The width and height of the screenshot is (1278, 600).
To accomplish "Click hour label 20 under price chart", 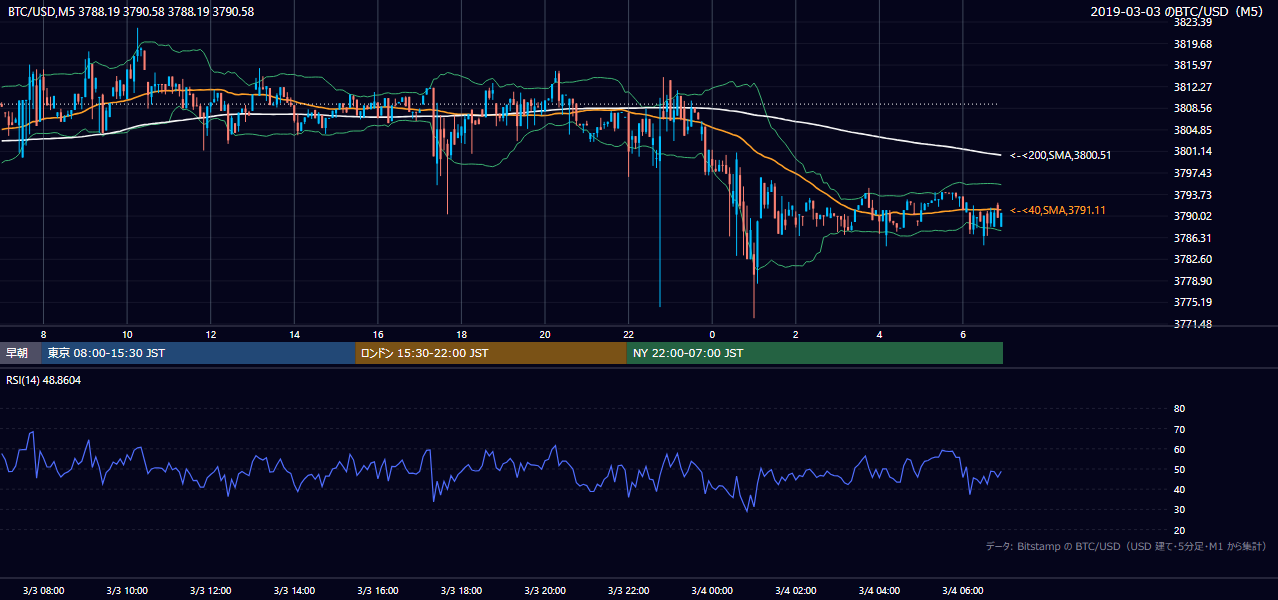I will click(545, 333).
